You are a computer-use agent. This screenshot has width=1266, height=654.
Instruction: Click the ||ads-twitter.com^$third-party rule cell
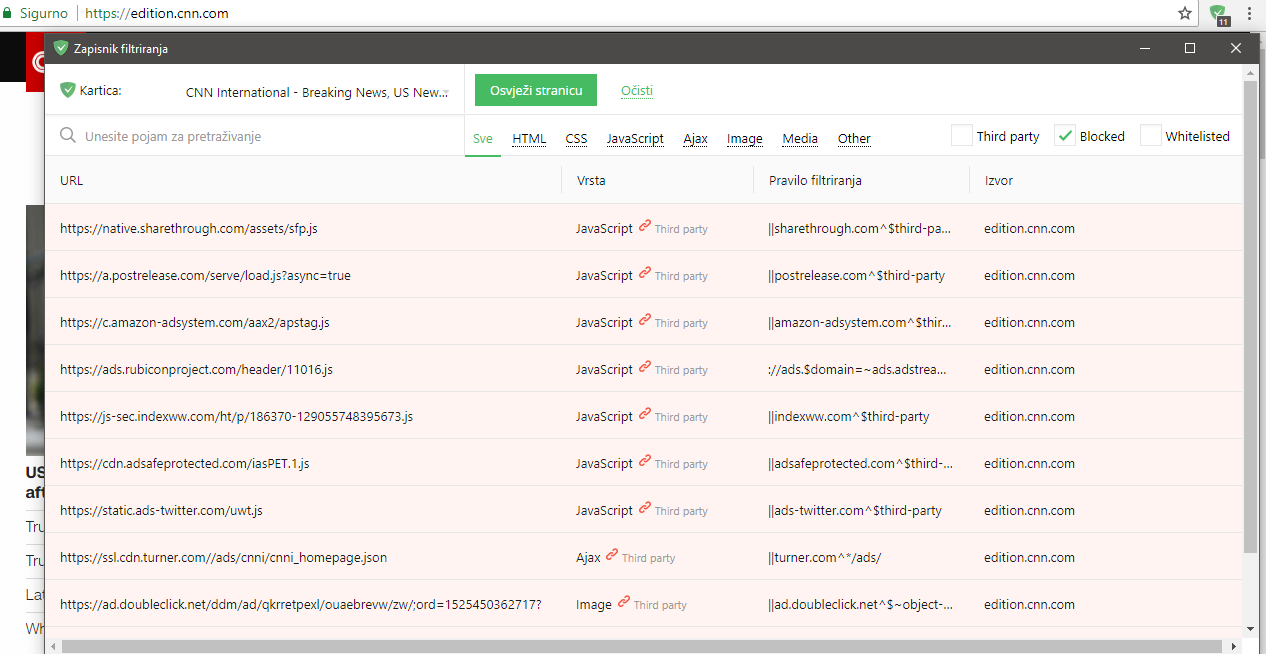(855, 510)
